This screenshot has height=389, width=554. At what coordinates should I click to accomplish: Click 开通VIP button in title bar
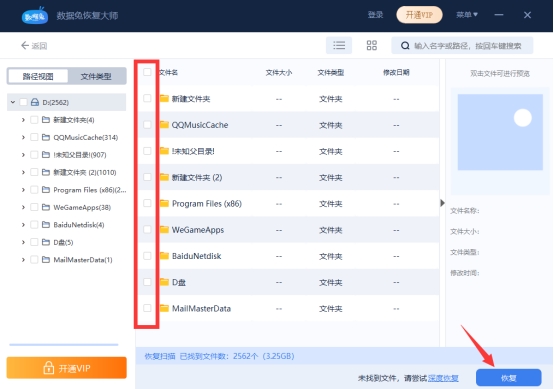(419, 15)
